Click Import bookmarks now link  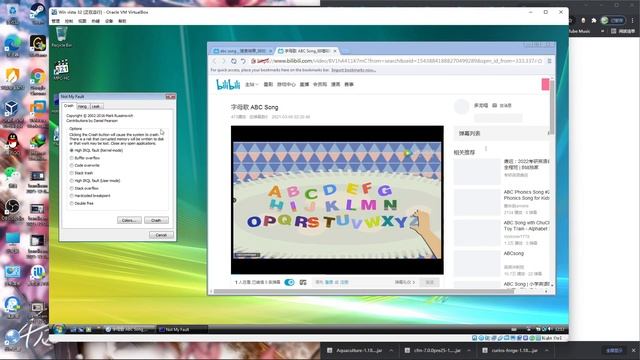pyautogui.click(x=353, y=70)
